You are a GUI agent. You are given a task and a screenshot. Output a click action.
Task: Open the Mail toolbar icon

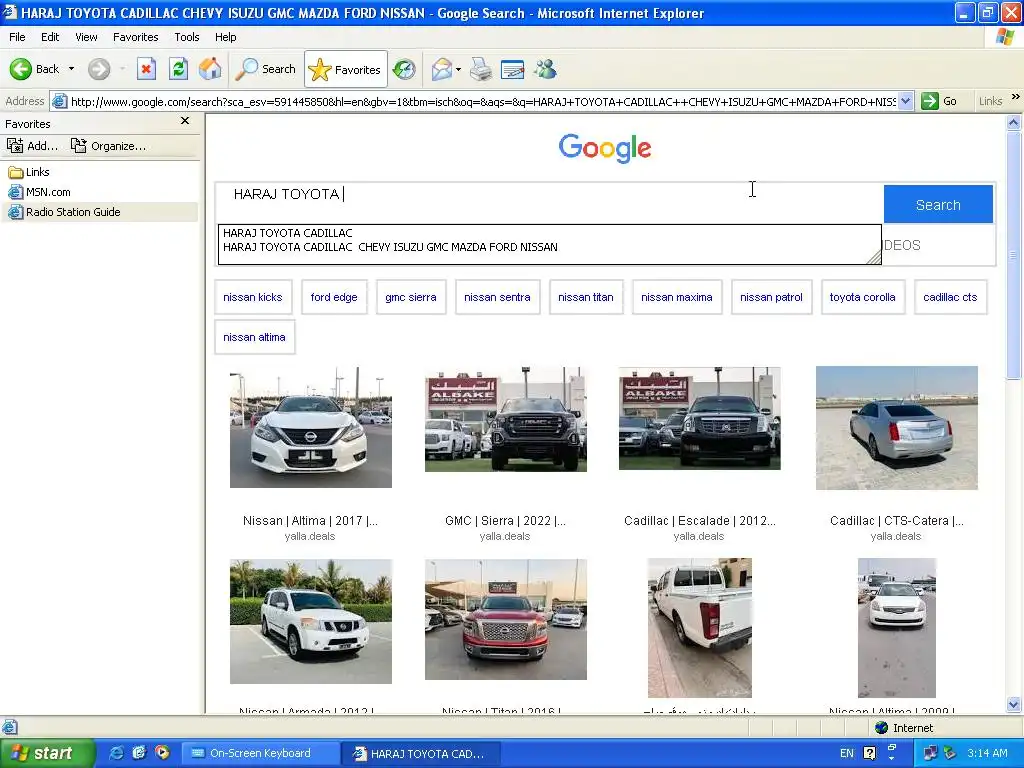point(442,69)
